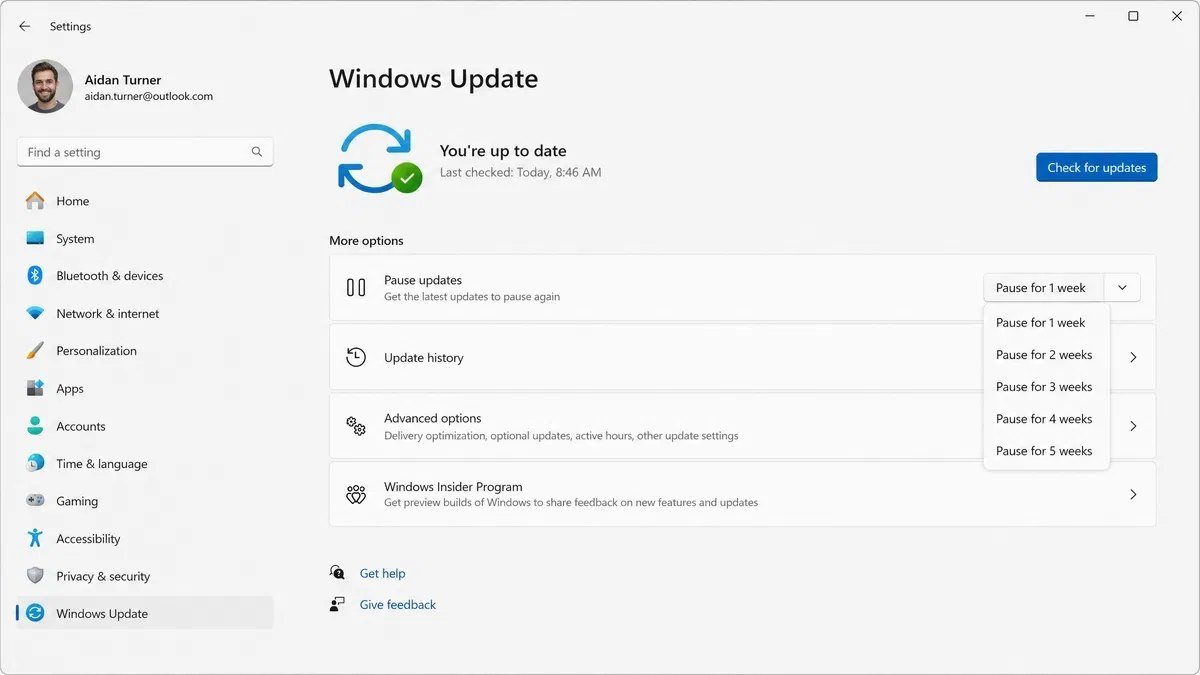Expand Update history chevron
Image resolution: width=1200 pixels, height=675 pixels.
pyautogui.click(x=1133, y=357)
